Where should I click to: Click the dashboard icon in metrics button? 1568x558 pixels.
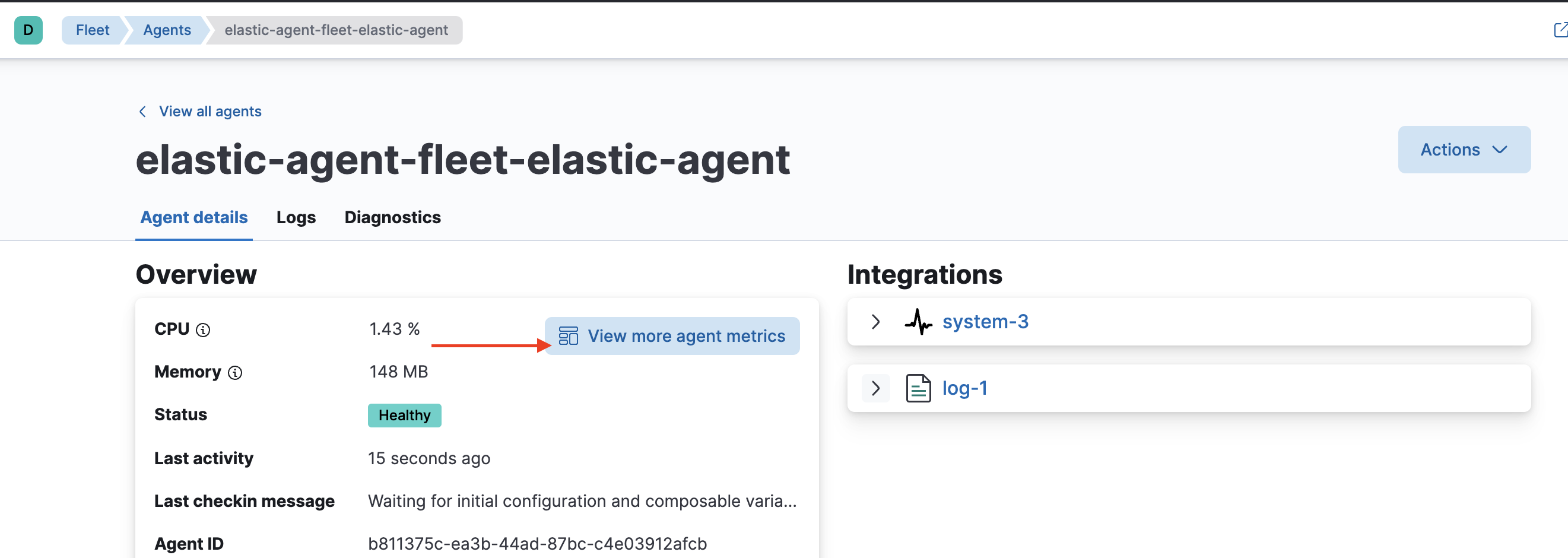568,336
